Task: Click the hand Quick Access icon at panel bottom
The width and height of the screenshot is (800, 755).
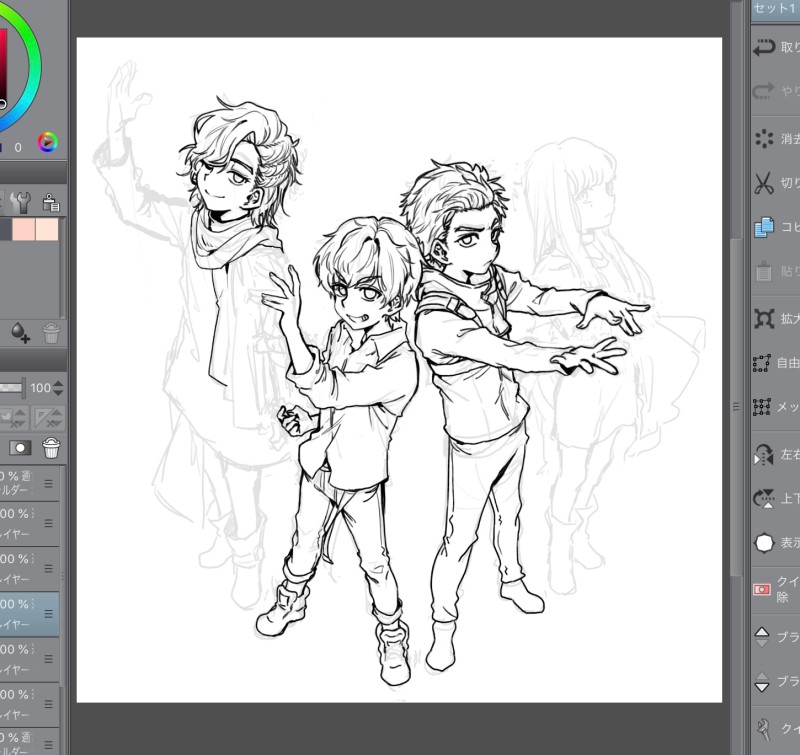Action: pyautogui.click(x=764, y=729)
